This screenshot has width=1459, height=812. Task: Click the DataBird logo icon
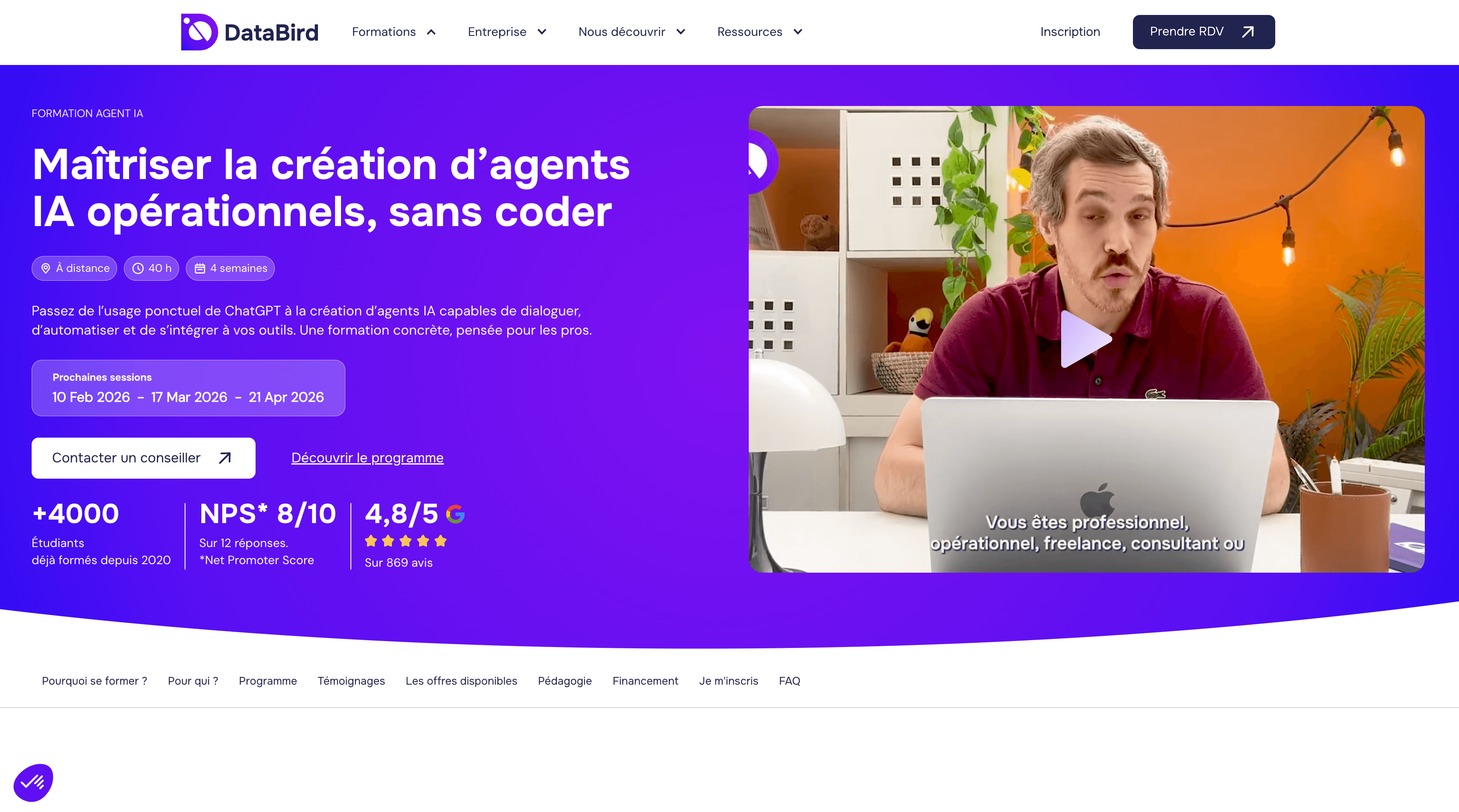pos(199,32)
